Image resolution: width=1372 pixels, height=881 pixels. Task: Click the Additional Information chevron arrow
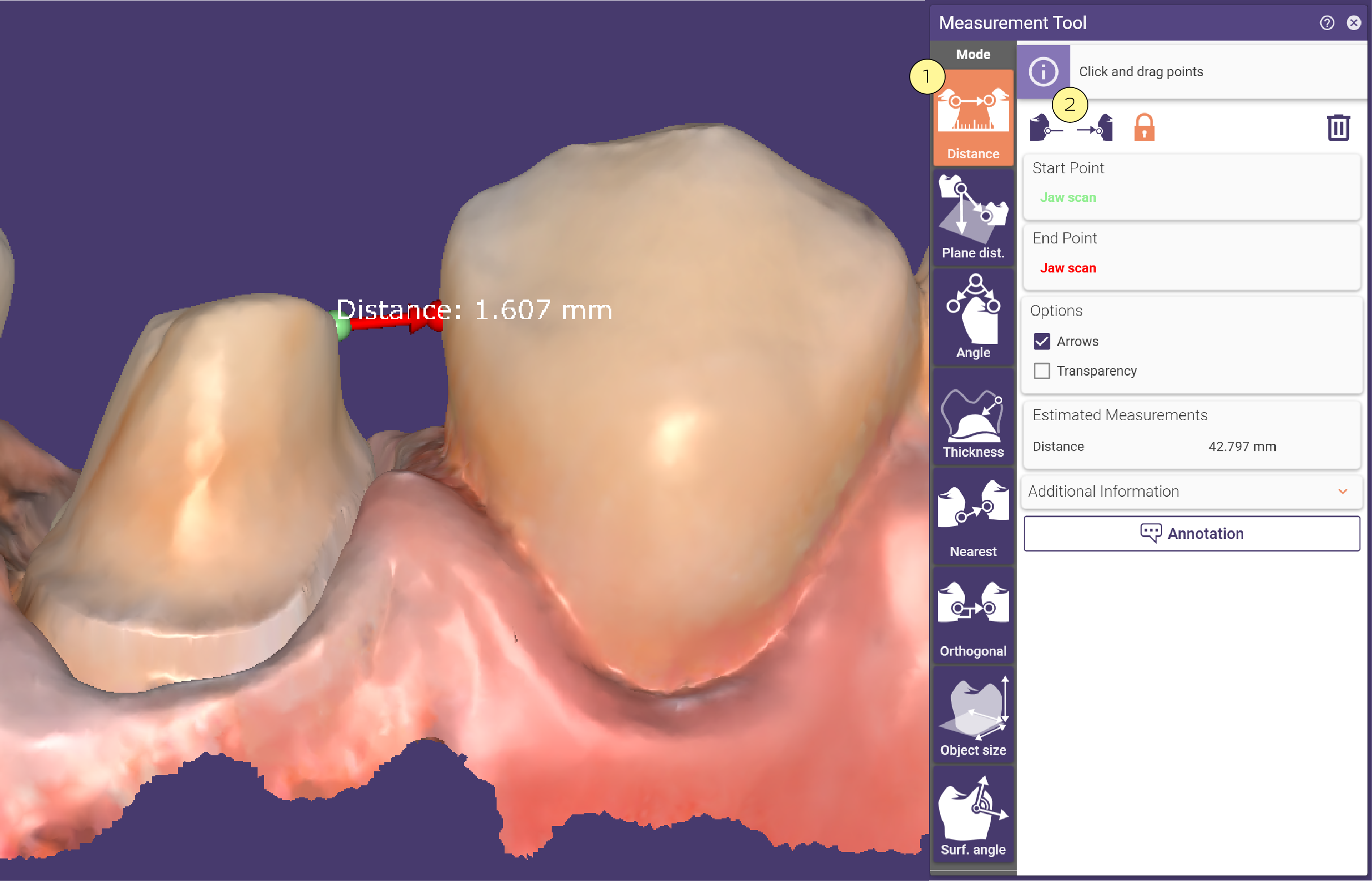click(x=1342, y=491)
